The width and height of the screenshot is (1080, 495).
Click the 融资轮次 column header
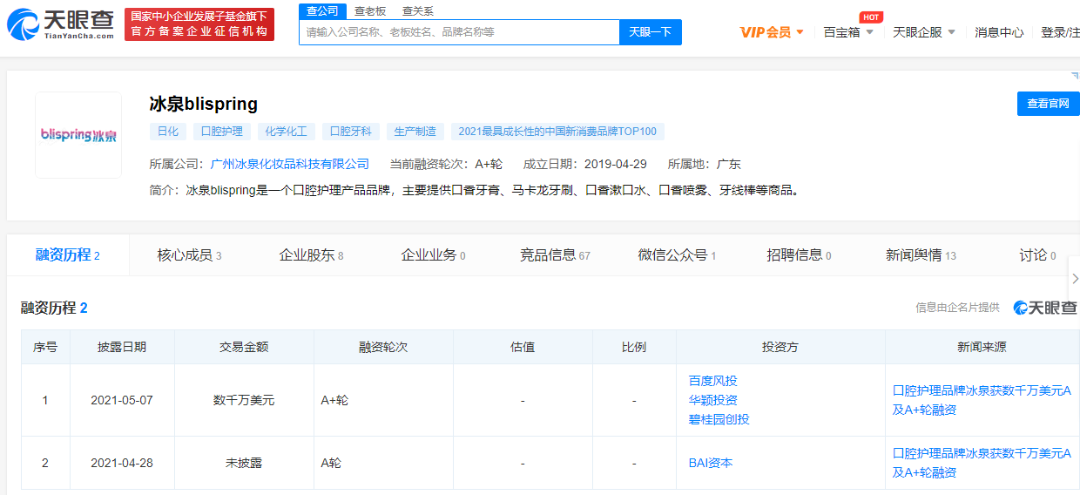(x=384, y=347)
